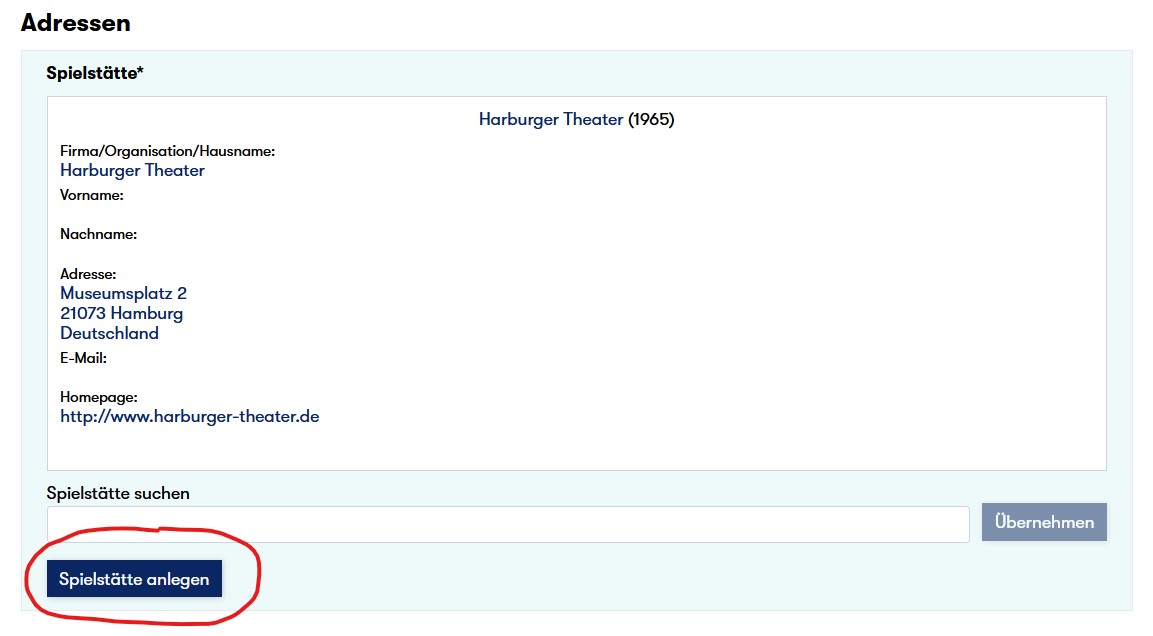Click the 21073 Hamburg postal line
Viewport: 1153px width, 636px height.
pyautogui.click(x=121, y=313)
